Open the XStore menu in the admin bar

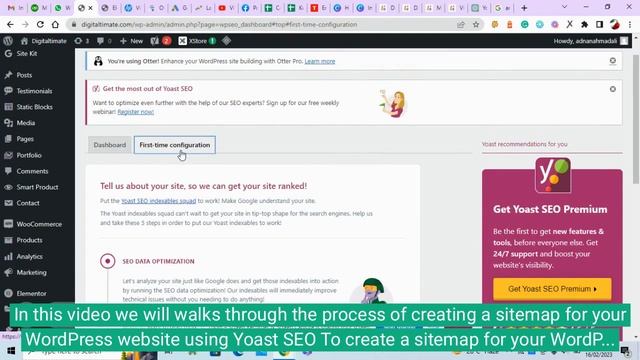point(197,41)
